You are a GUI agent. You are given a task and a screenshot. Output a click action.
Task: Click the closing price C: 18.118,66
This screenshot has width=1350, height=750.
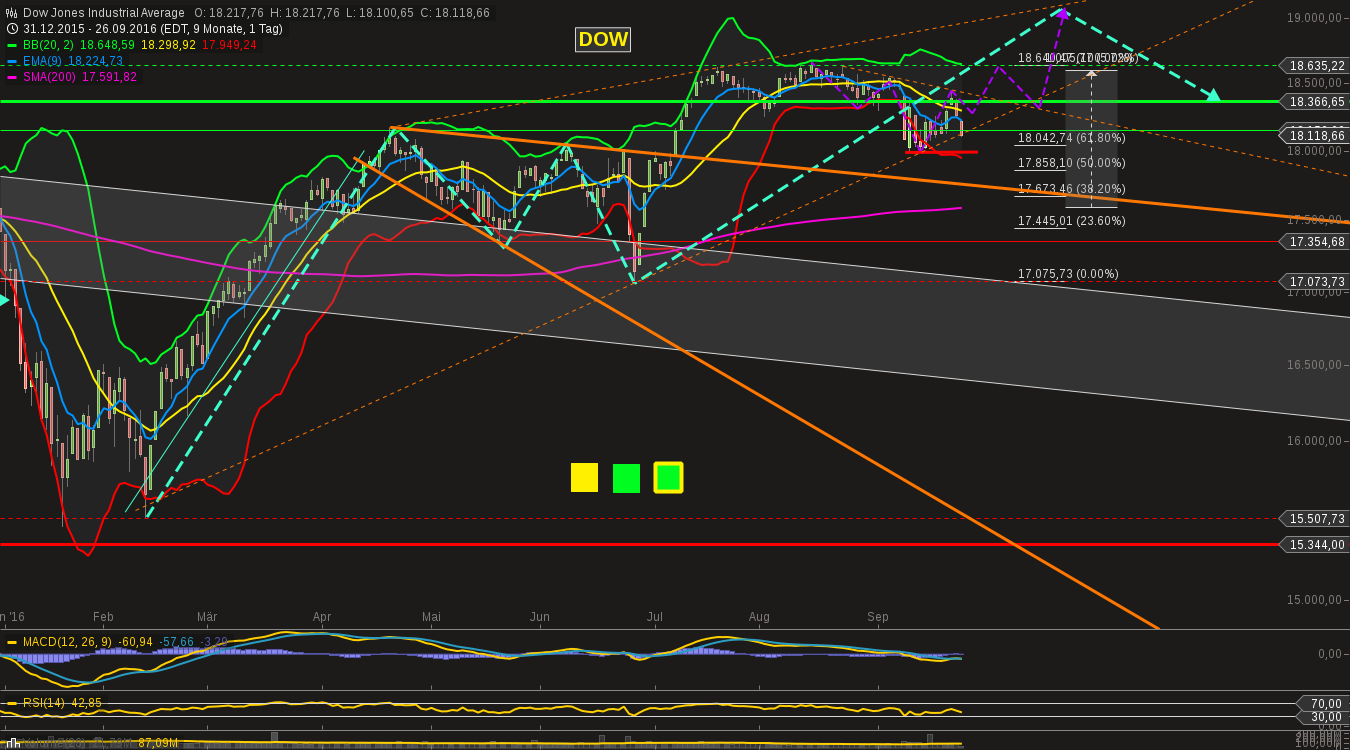pos(455,13)
